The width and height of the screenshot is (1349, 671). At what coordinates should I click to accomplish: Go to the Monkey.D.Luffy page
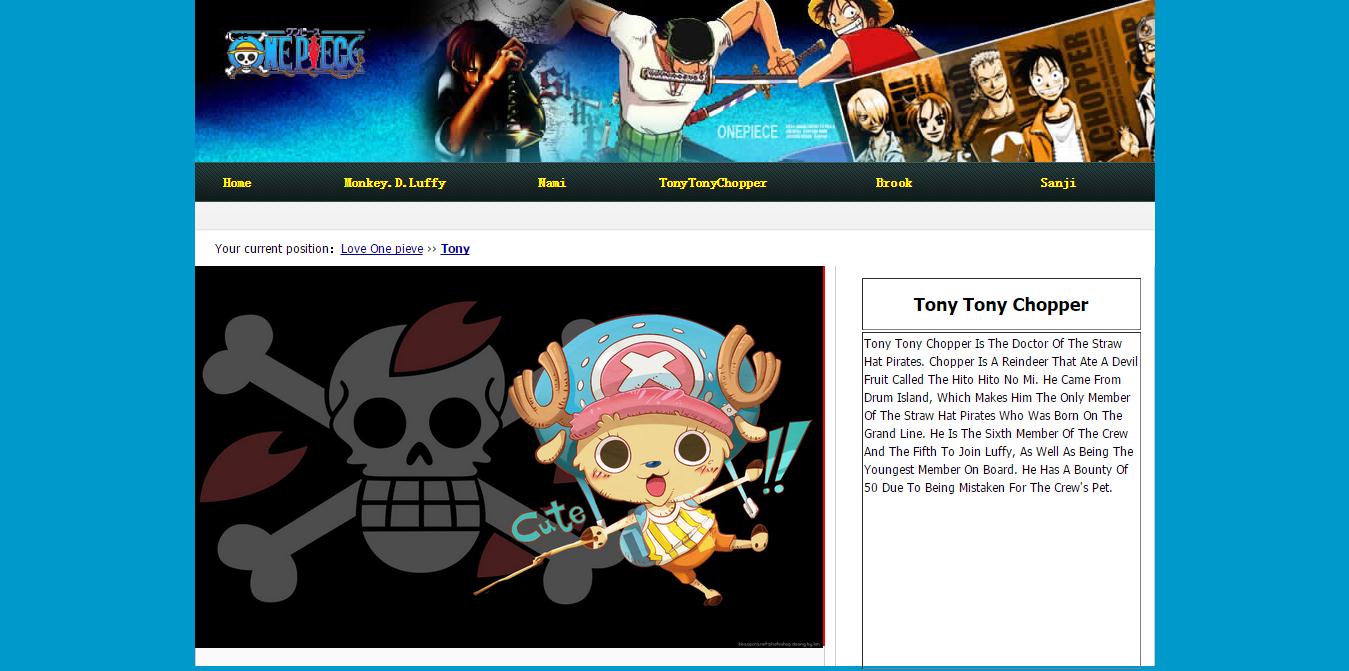click(x=394, y=183)
